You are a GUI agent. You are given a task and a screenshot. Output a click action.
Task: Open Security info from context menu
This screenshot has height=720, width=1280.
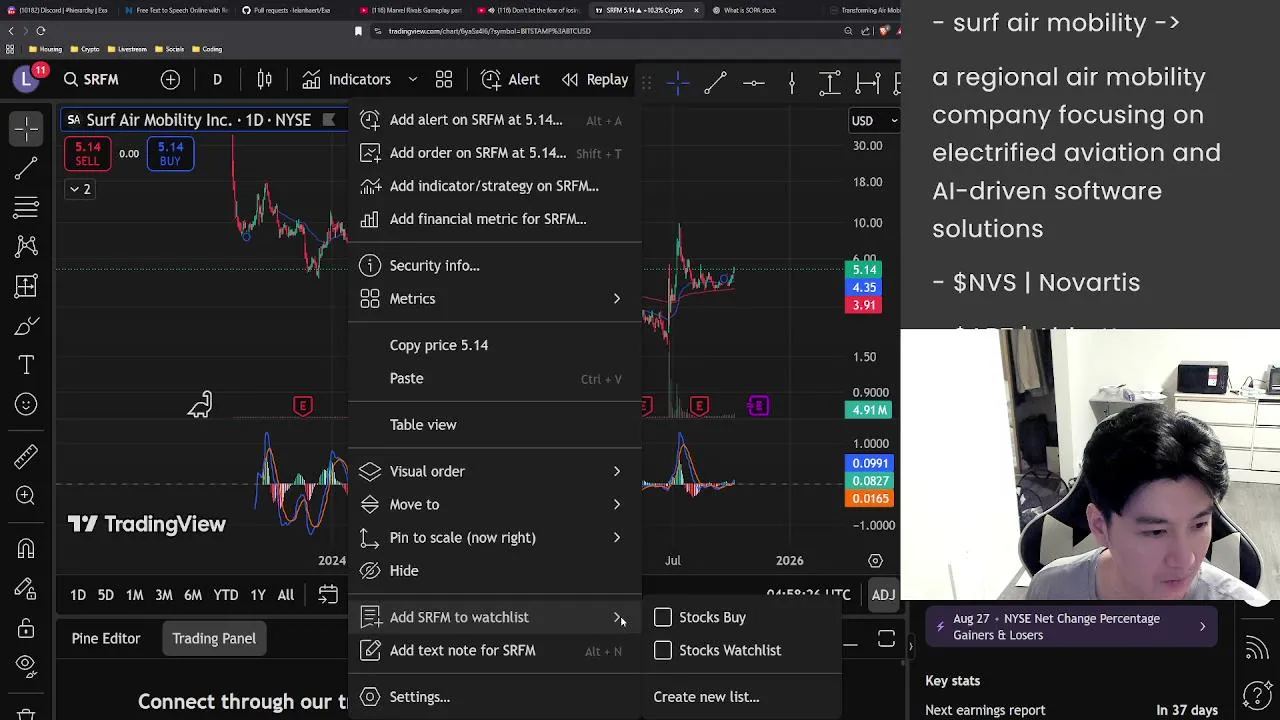pos(495,266)
